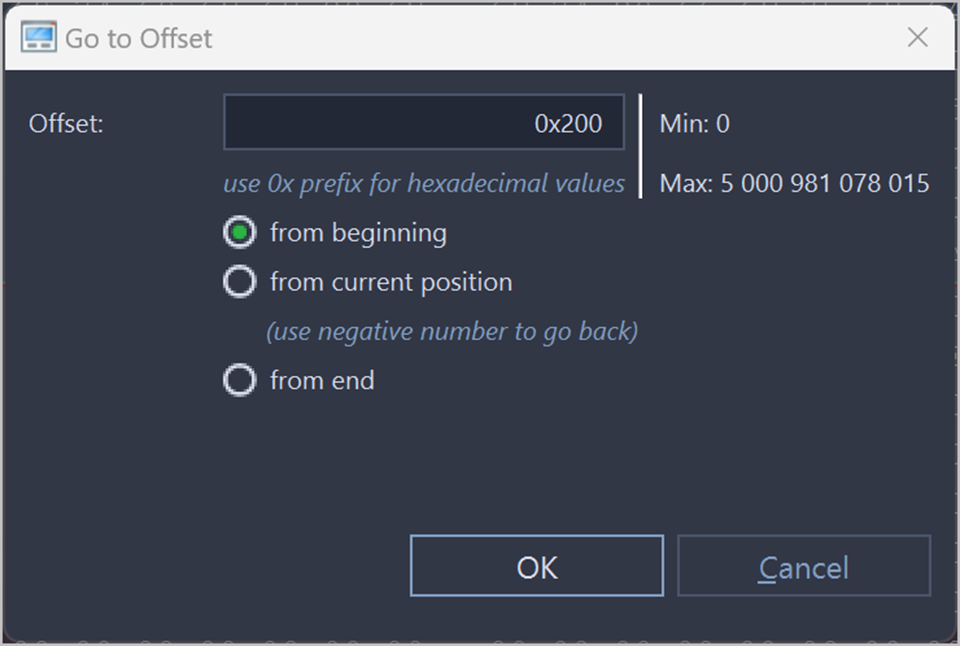Click the Go to Offset app icon
The width and height of the screenshot is (960, 646).
(38, 38)
